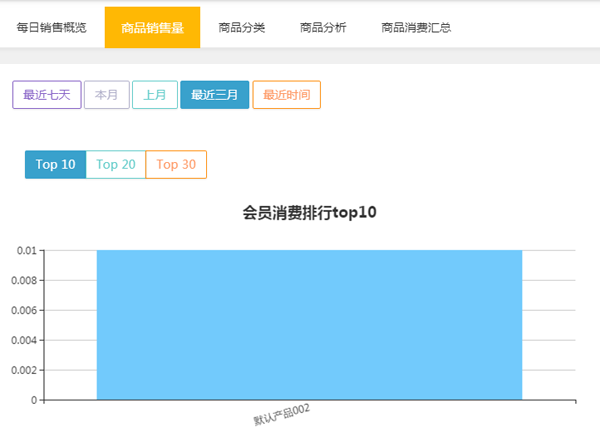Image resolution: width=600 pixels, height=433 pixels.
Task: Click the 最近三月 filter button
Action: [214, 95]
